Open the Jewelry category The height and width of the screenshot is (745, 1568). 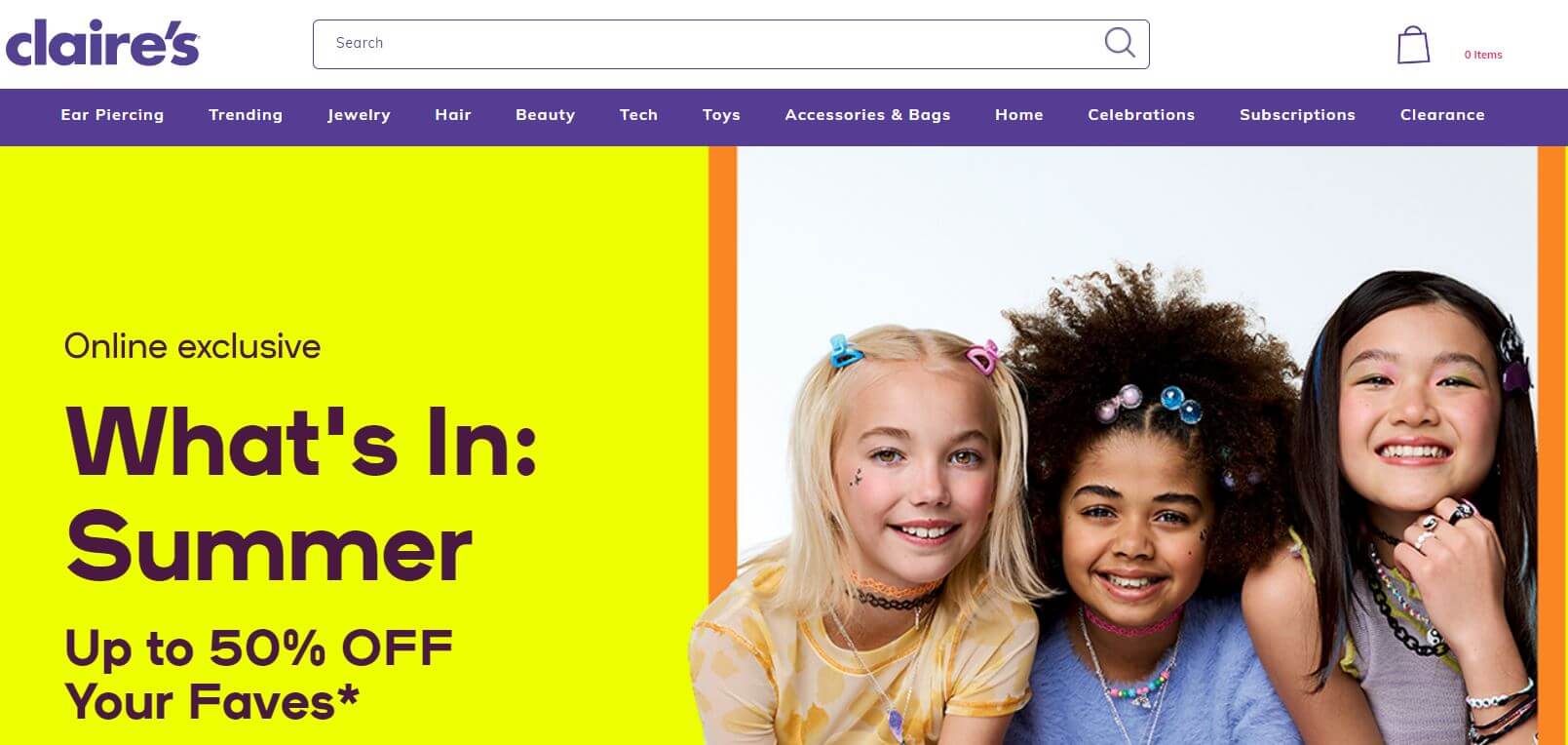coord(359,115)
